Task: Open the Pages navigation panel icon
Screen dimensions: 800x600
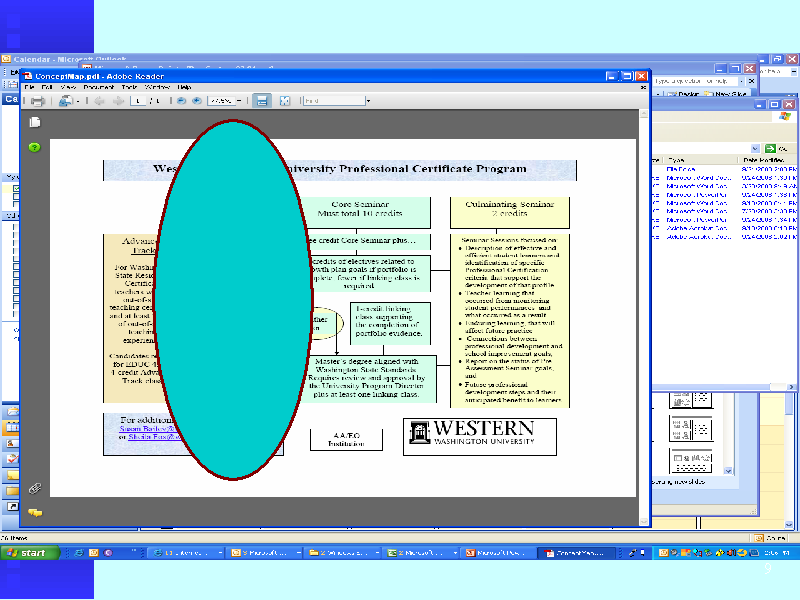Action: pyautogui.click(x=35, y=122)
